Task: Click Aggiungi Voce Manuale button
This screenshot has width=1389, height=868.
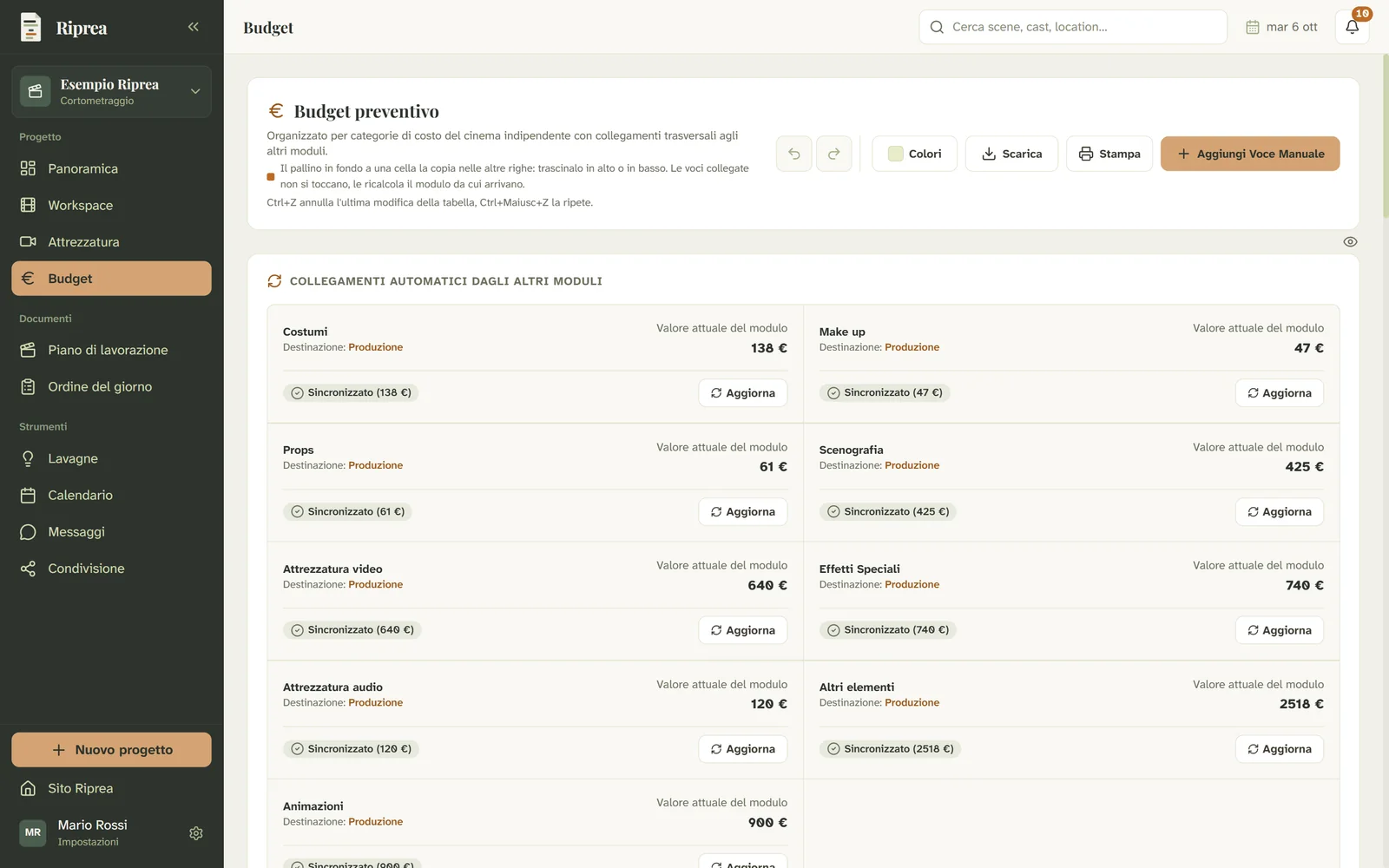Action: click(1250, 154)
